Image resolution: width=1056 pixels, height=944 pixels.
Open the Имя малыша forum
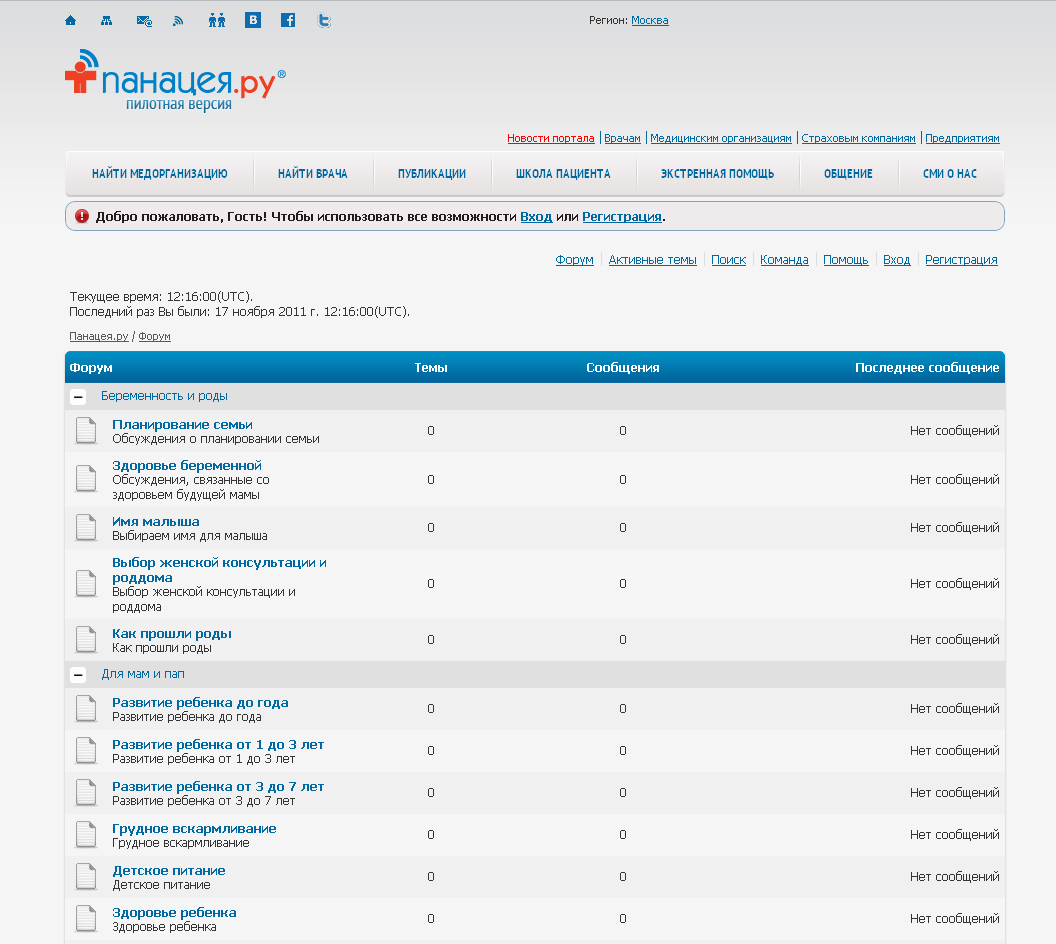156,521
